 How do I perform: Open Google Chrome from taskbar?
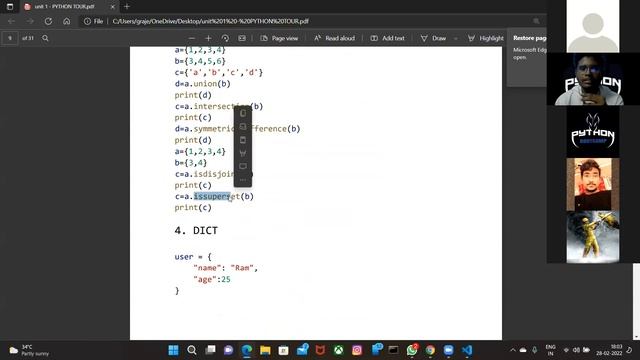point(430,350)
